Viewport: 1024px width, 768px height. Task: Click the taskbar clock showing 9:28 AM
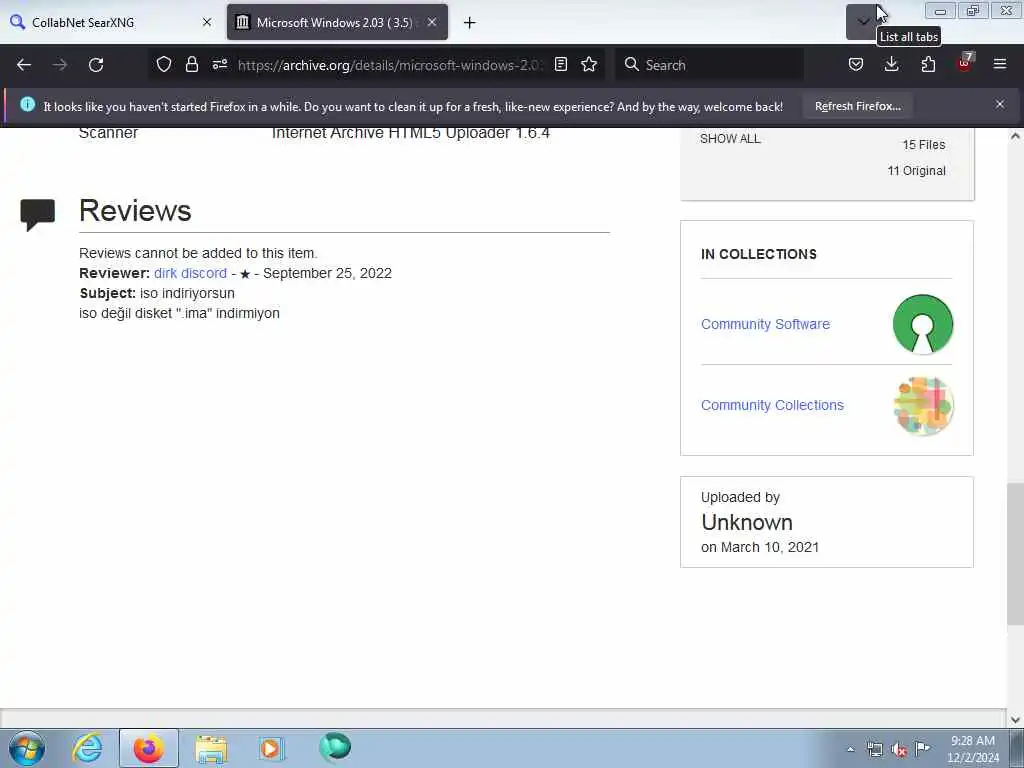[x=973, y=748]
